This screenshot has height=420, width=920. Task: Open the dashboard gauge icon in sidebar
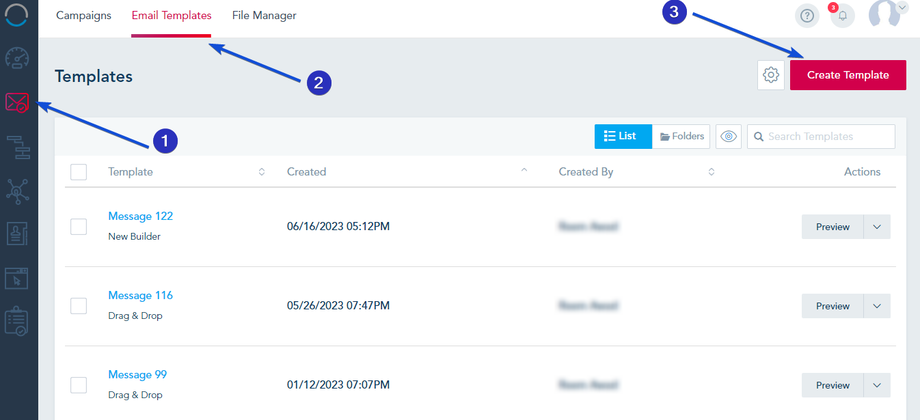(x=18, y=57)
